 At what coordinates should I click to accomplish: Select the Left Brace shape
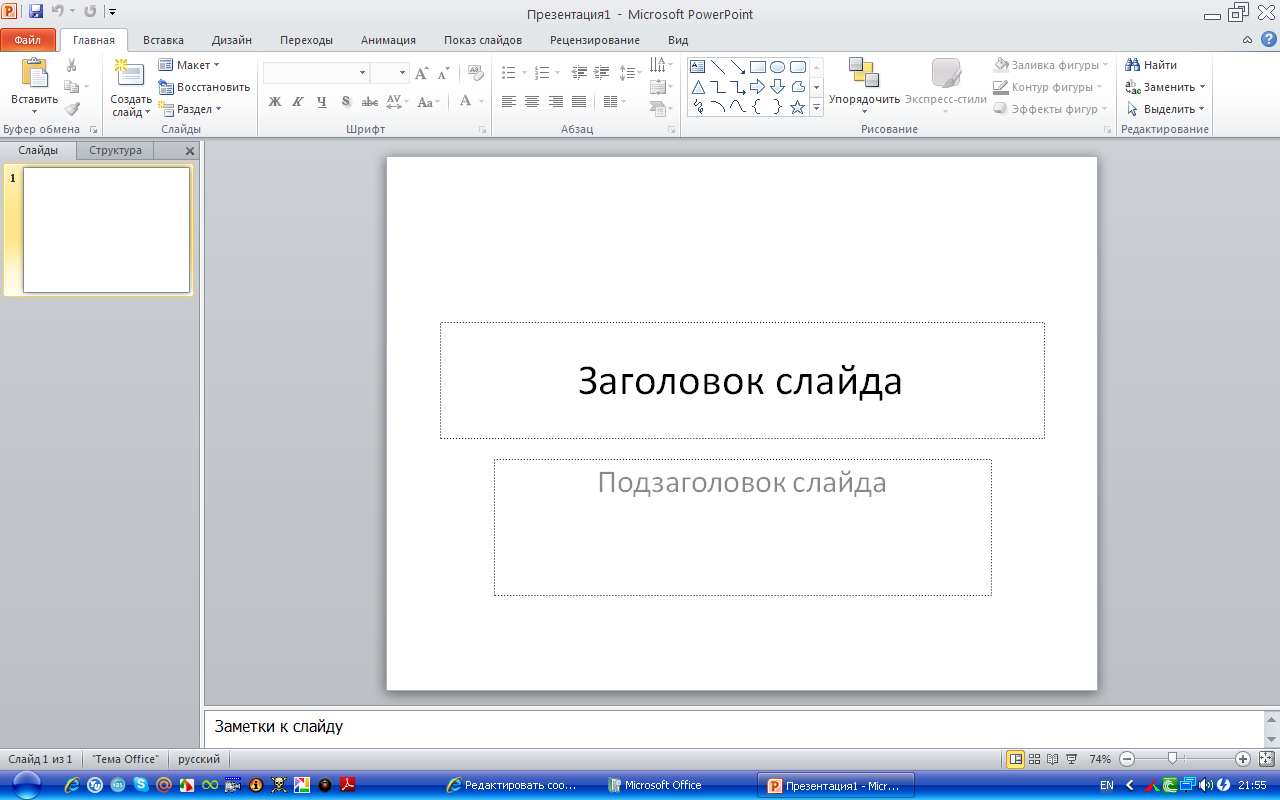pos(758,107)
